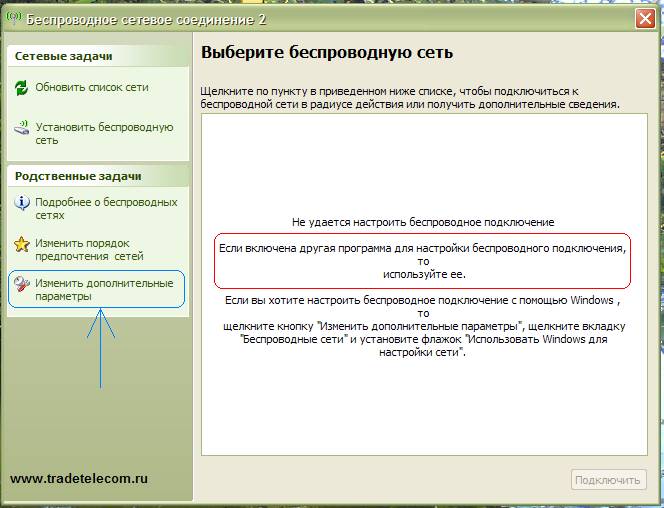664x508 pixels.
Task: Open "Изменить дополнительные параметры" link
Action: click(104, 290)
